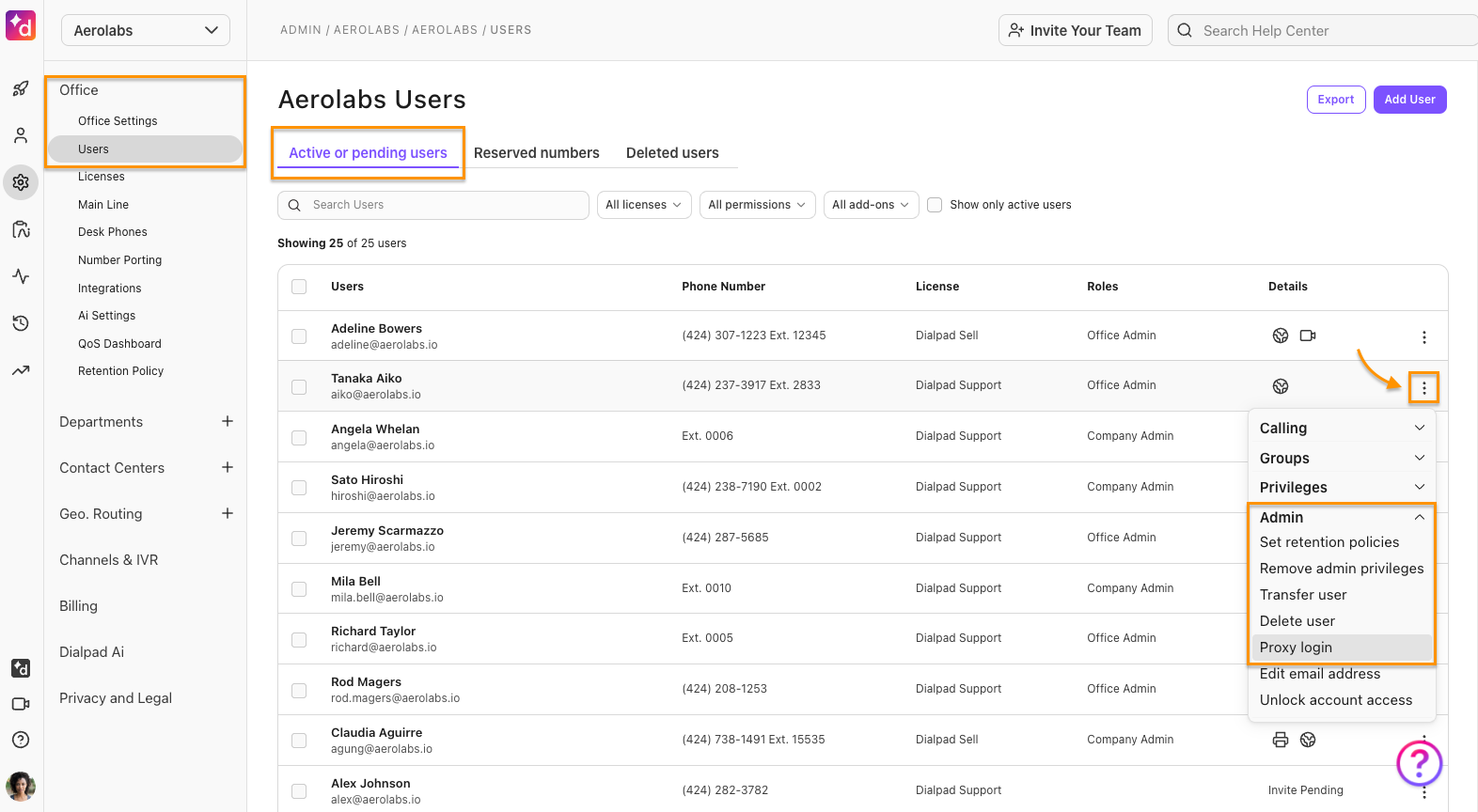The height and width of the screenshot is (812, 1478).
Task: Click the Search Help Center field
Action: (1323, 30)
